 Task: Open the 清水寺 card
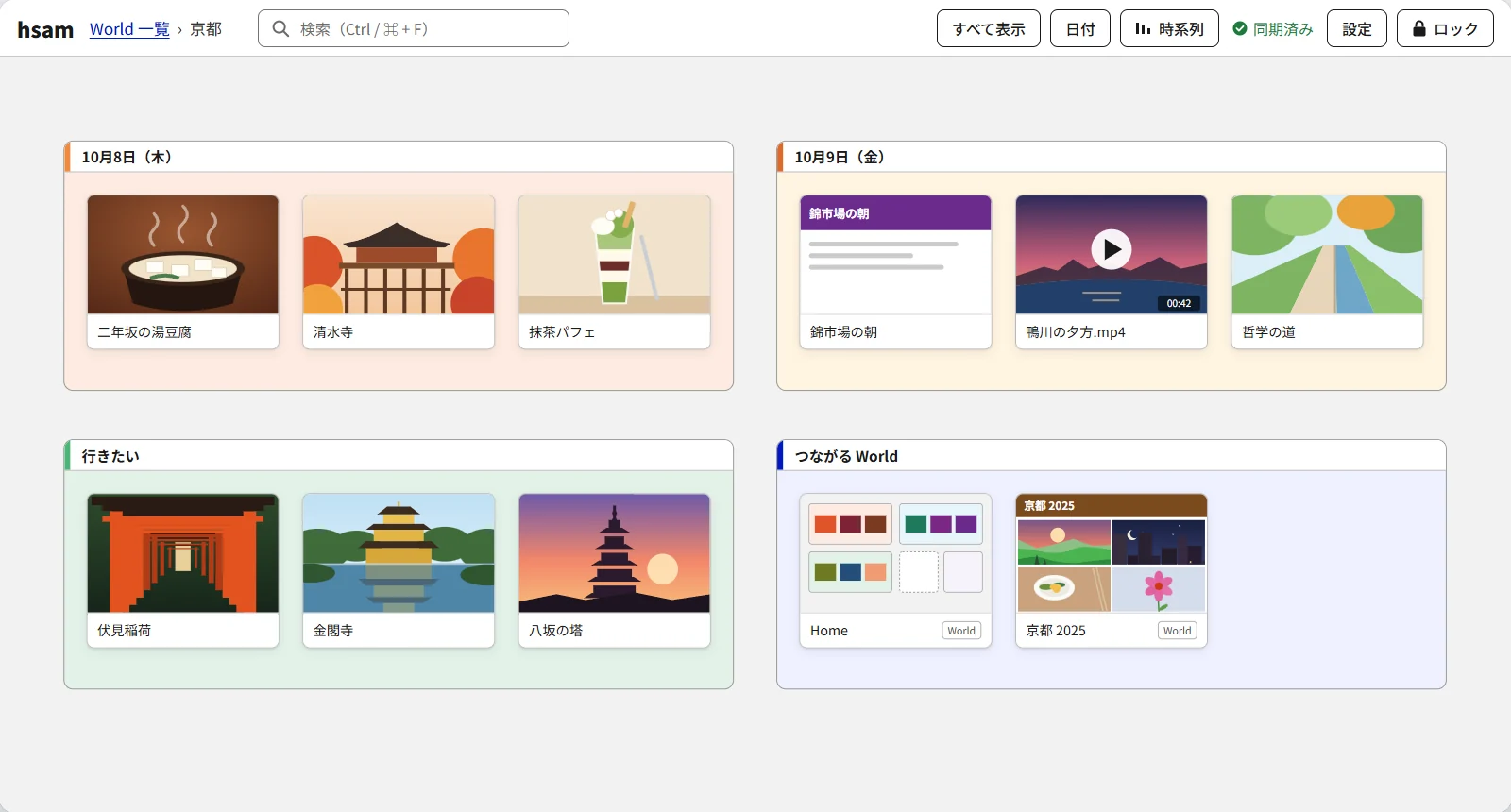click(399, 272)
